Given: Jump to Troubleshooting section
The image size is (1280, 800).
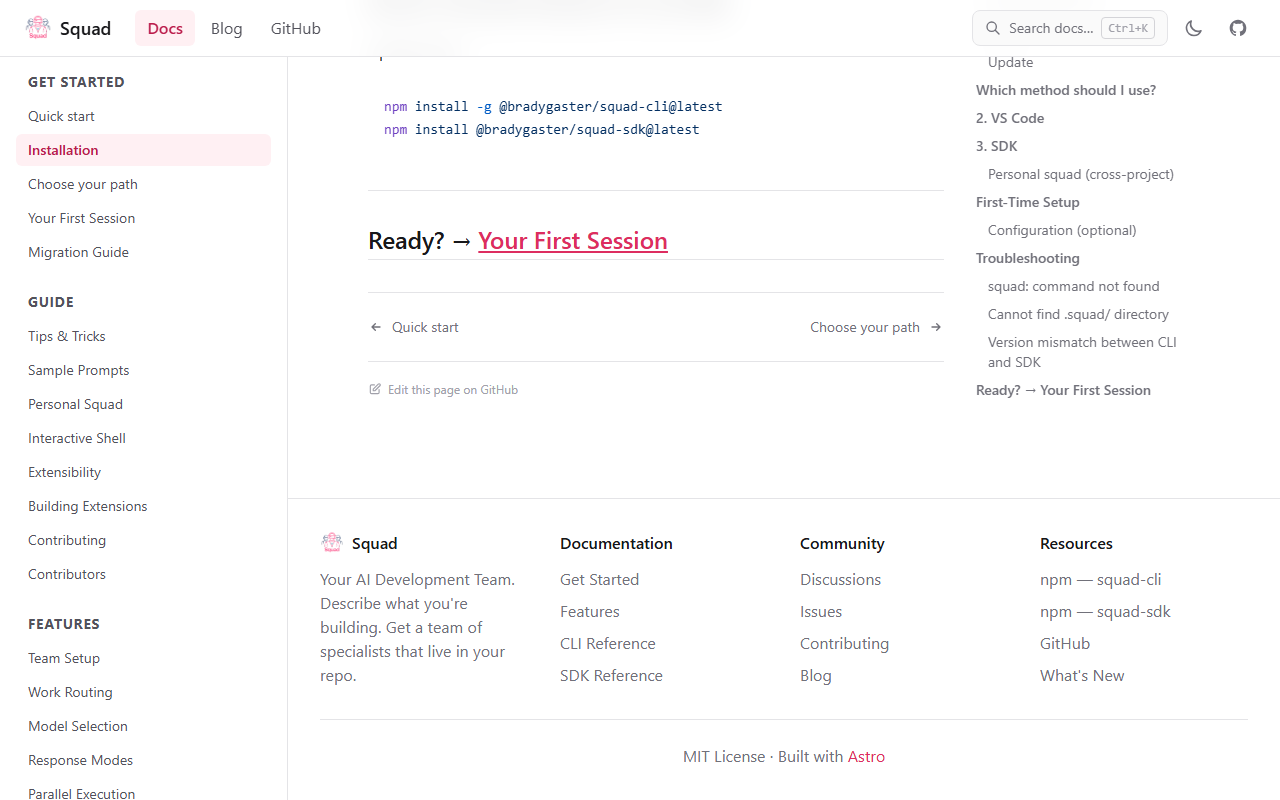Looking at the screenshot, I should click(x=1028, y=258).
